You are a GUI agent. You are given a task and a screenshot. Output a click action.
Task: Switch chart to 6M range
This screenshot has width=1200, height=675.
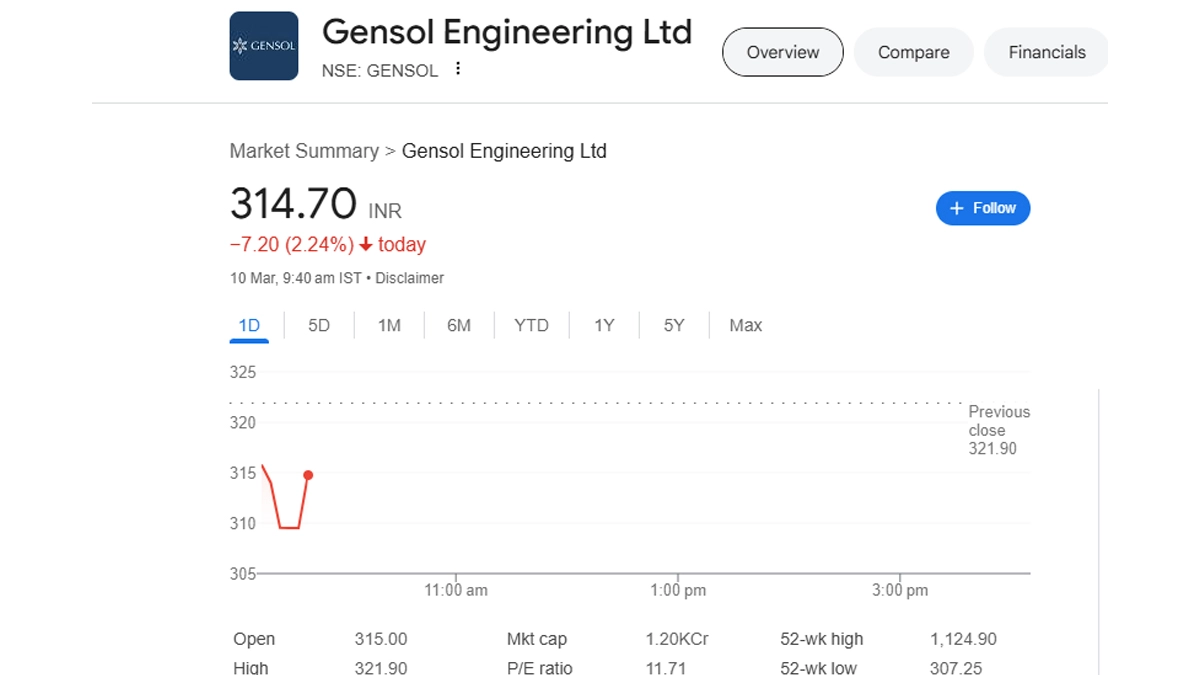coord(459,325)
